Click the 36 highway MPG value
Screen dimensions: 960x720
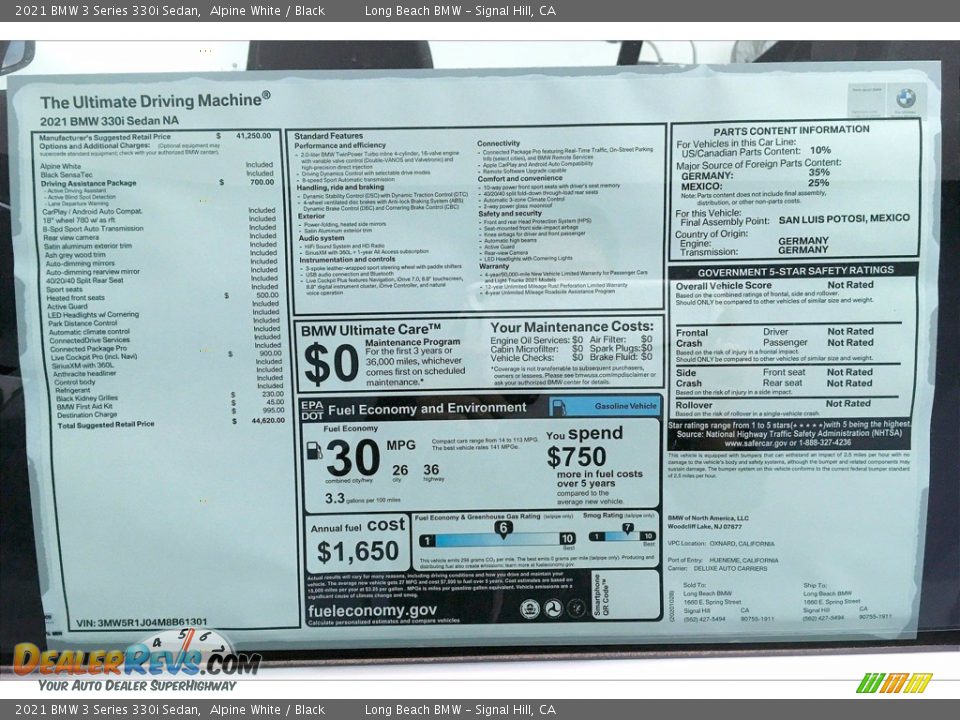coord(431,470)
